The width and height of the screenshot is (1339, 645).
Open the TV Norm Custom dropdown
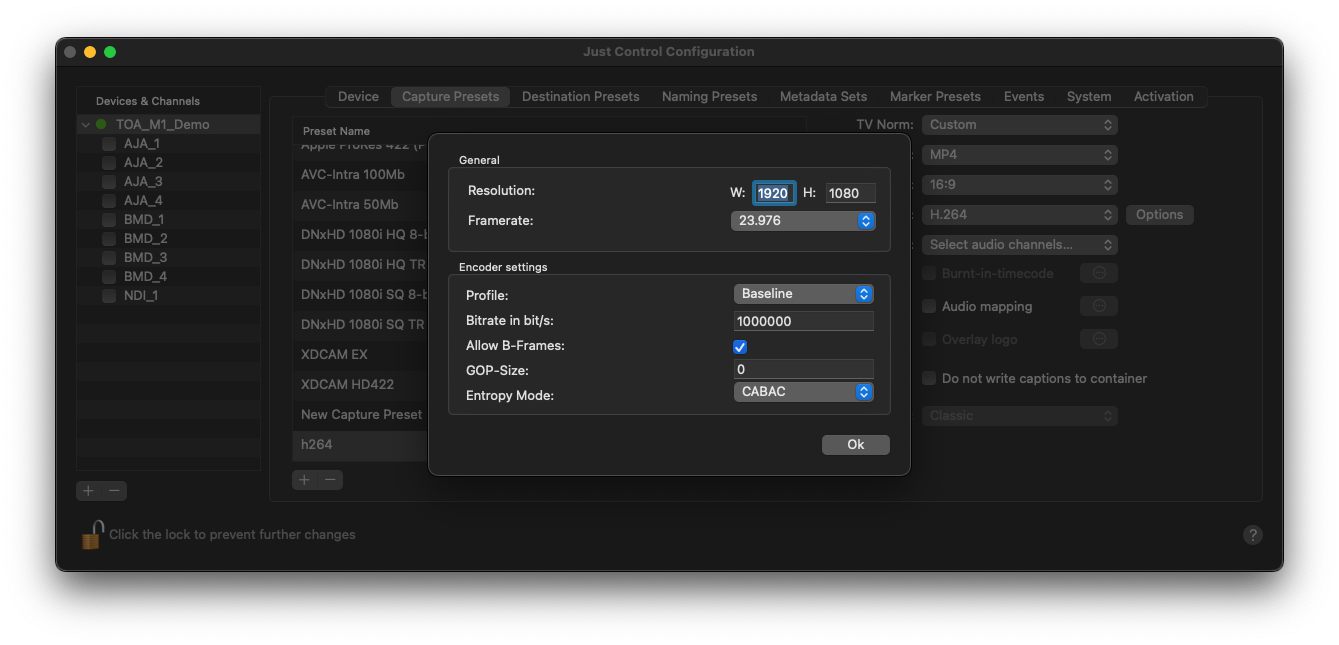(x=1019, y=125)
